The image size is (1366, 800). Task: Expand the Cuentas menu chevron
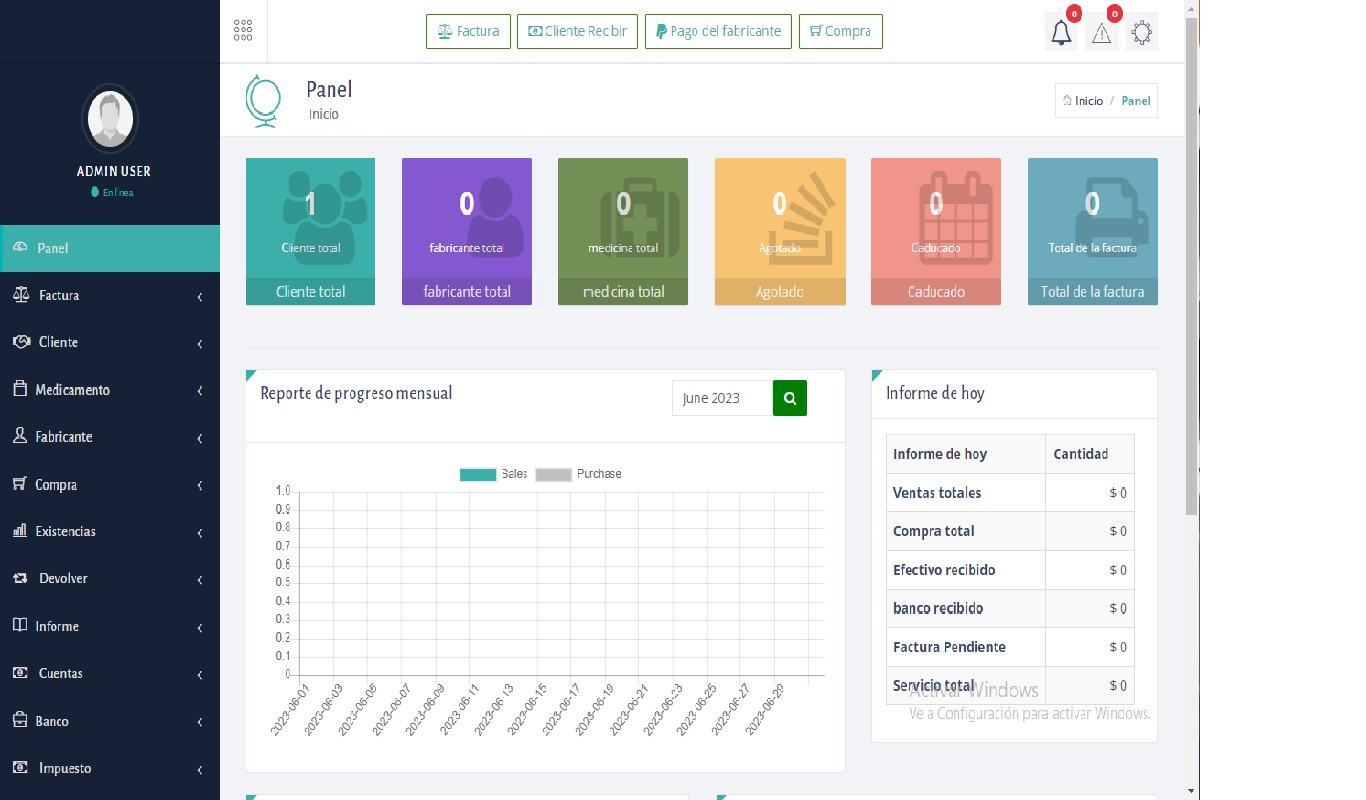click(x=200, y=675)
